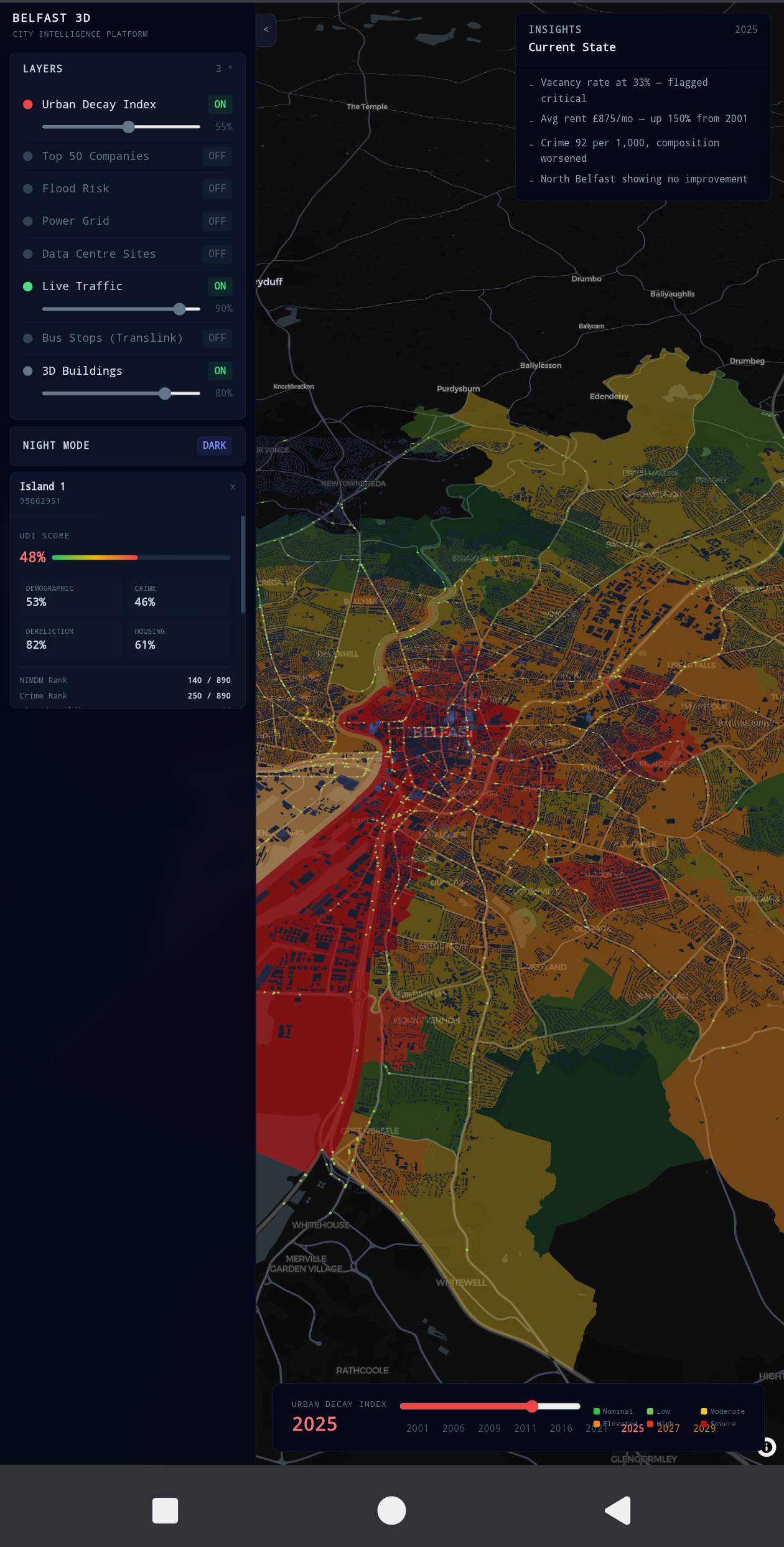784x1547 pixels.
Task: Click the dot beside Data Centre Sites
Action: (28, 254)
